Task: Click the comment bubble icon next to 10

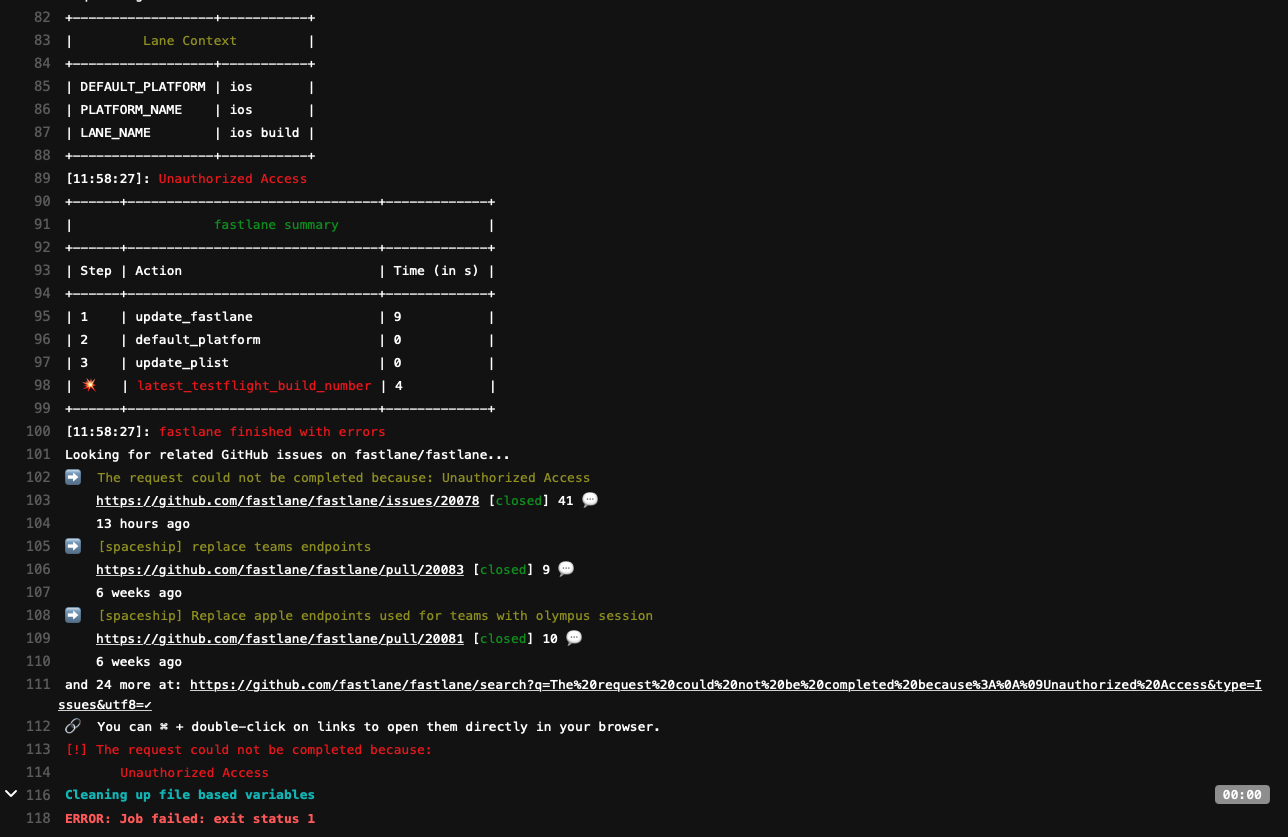Action: click(574, 638)
